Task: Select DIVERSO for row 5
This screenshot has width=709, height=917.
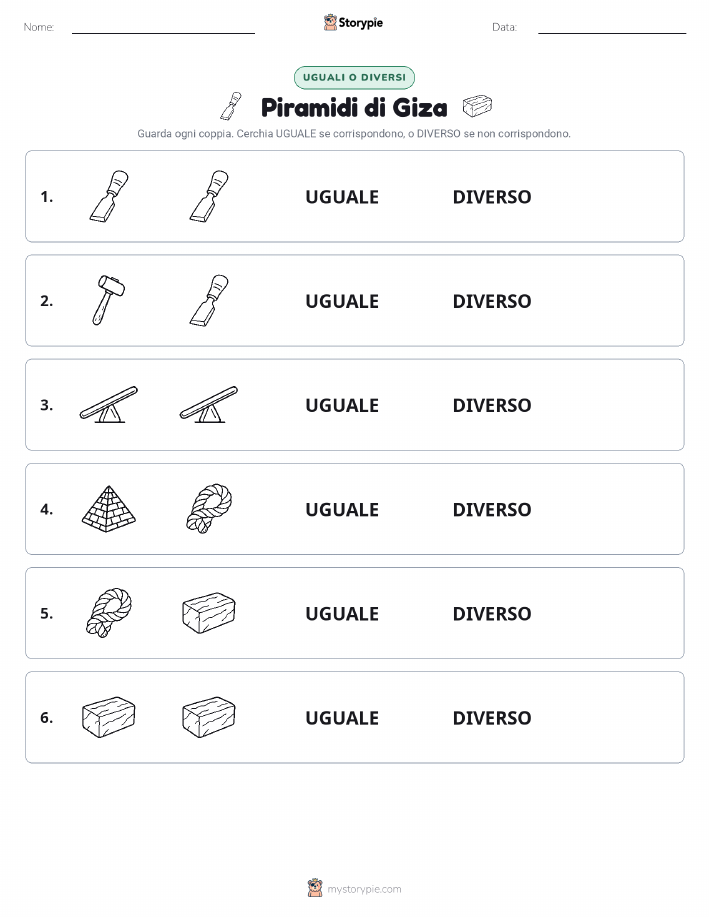Action: point(492,613)
